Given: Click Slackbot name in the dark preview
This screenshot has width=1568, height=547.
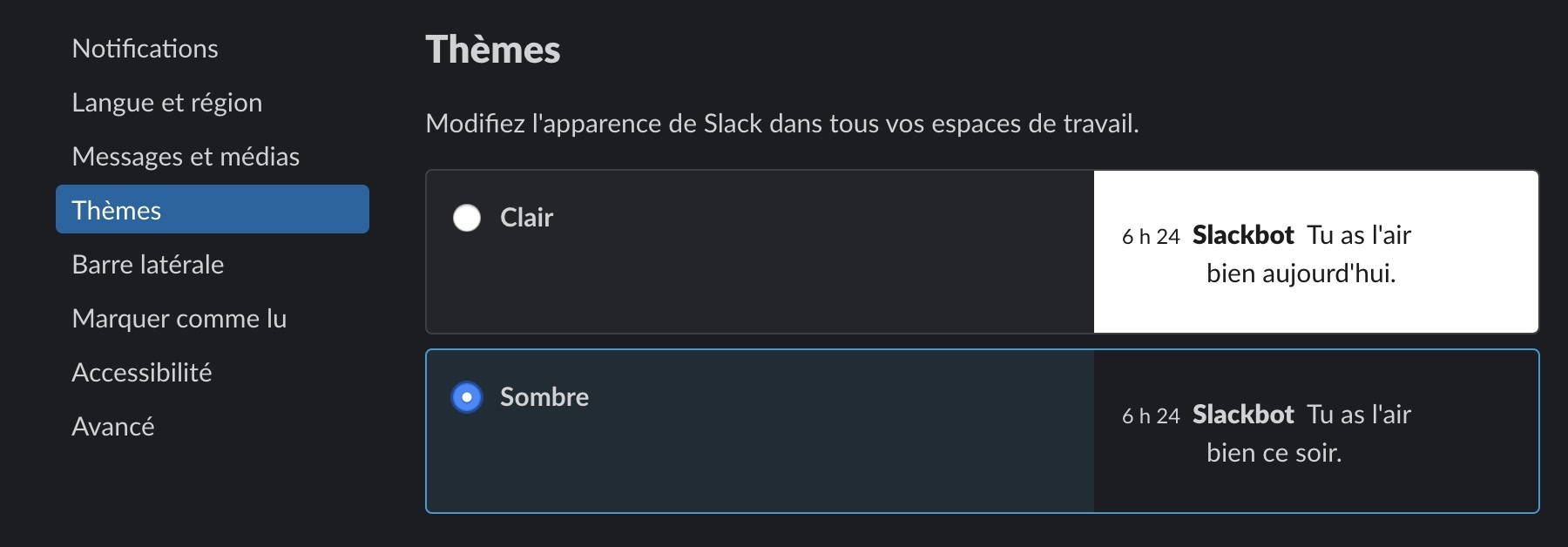Looking at the screenshot, I should 1242,415.
